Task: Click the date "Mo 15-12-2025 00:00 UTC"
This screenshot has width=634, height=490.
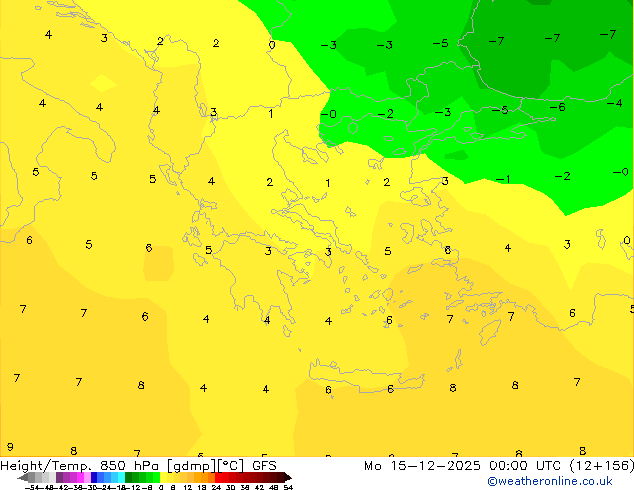Action: point(462,466)
